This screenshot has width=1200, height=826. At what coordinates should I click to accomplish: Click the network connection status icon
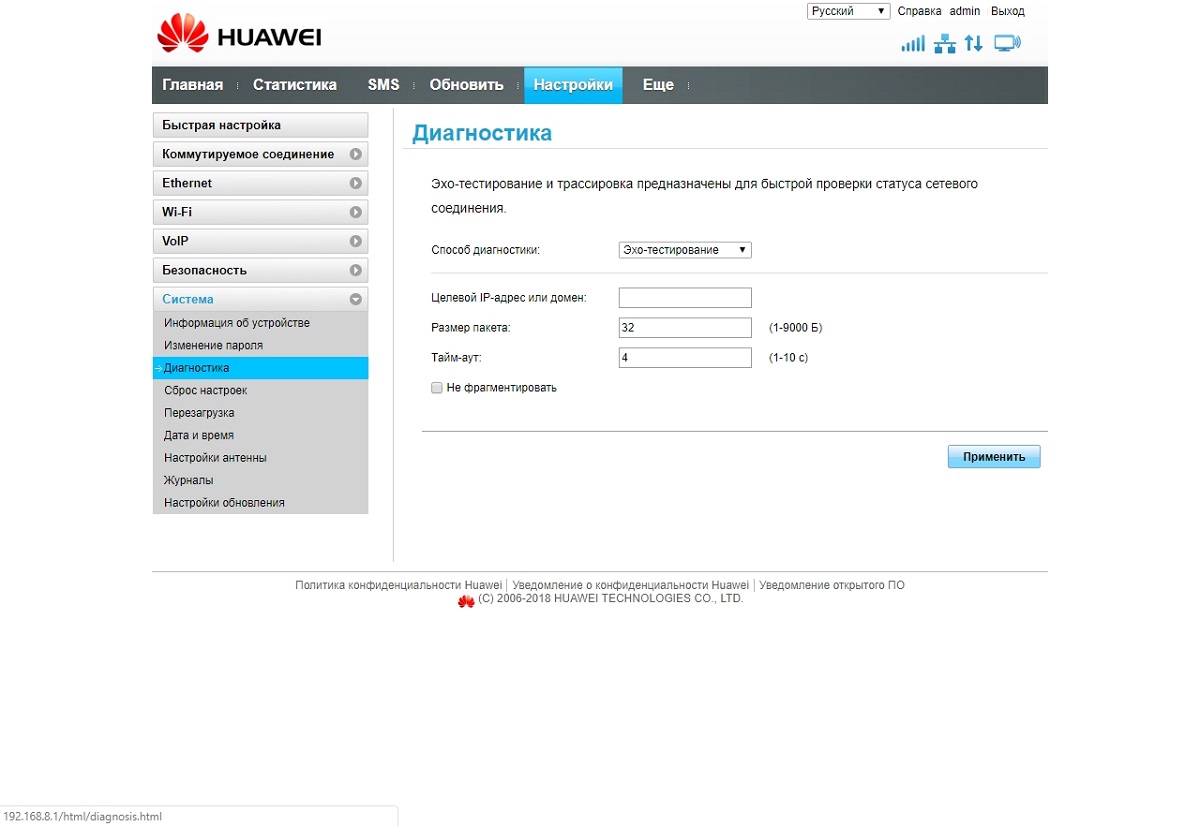944,44
